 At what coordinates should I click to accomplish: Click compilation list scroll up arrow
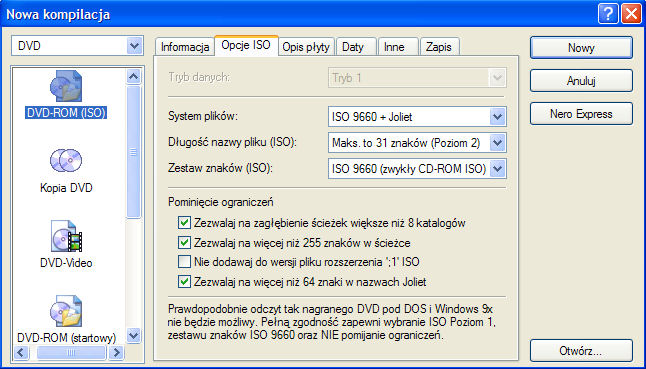click(134, 76)
